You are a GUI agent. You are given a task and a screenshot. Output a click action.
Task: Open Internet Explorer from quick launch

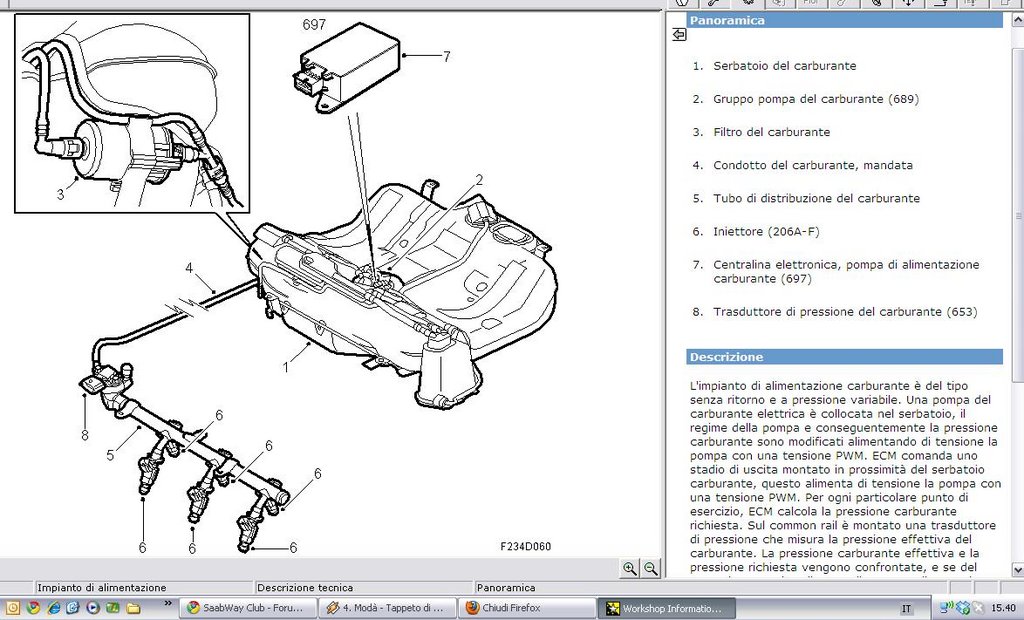(x=54, y=608)
